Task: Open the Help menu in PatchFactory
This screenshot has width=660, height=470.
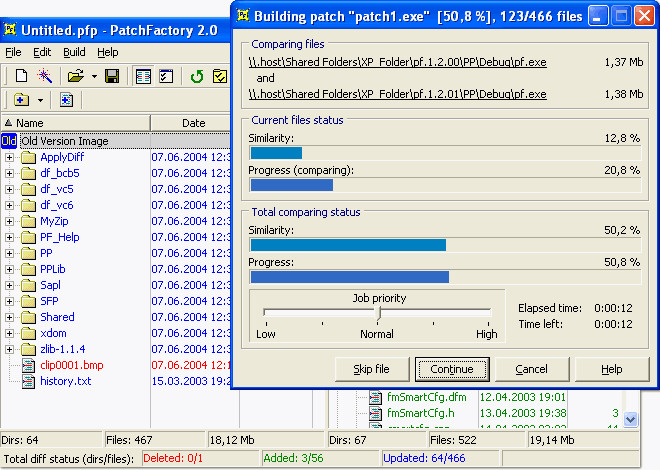Action: [x=108, y=52]
